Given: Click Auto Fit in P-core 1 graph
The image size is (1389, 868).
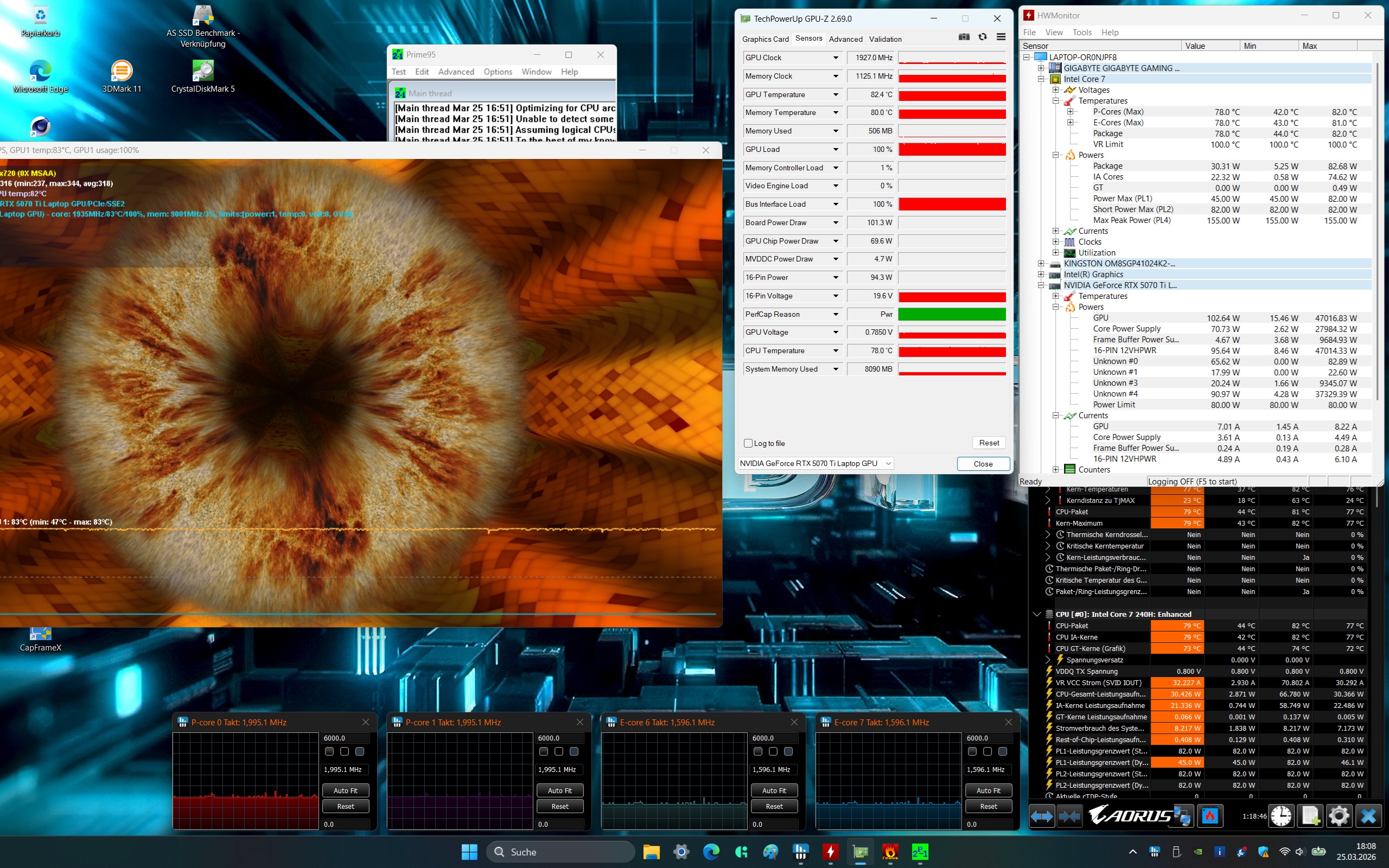Looking at the screenshot, I should point(559,790).
